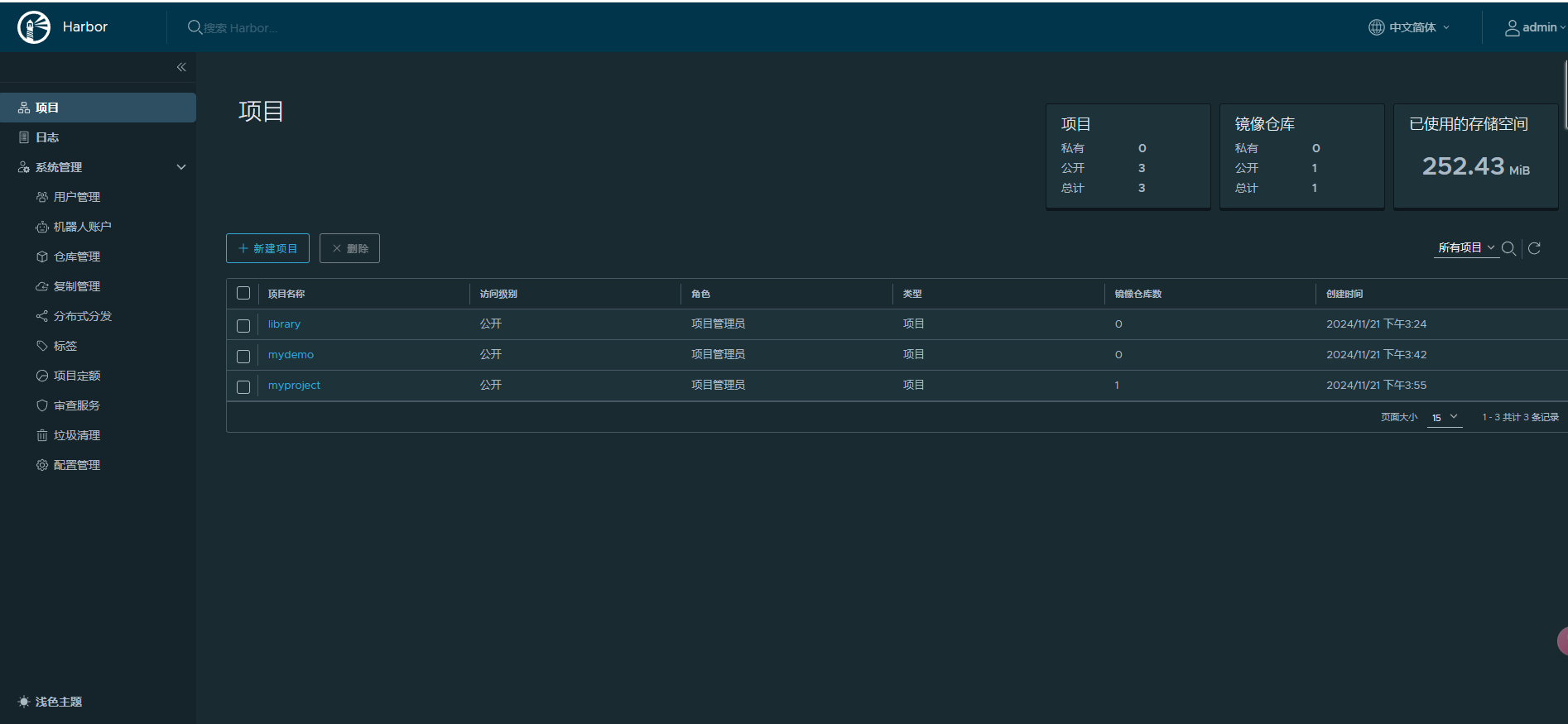Click the project filter search icon
1568x724 pixels.
pos(1508,248)
